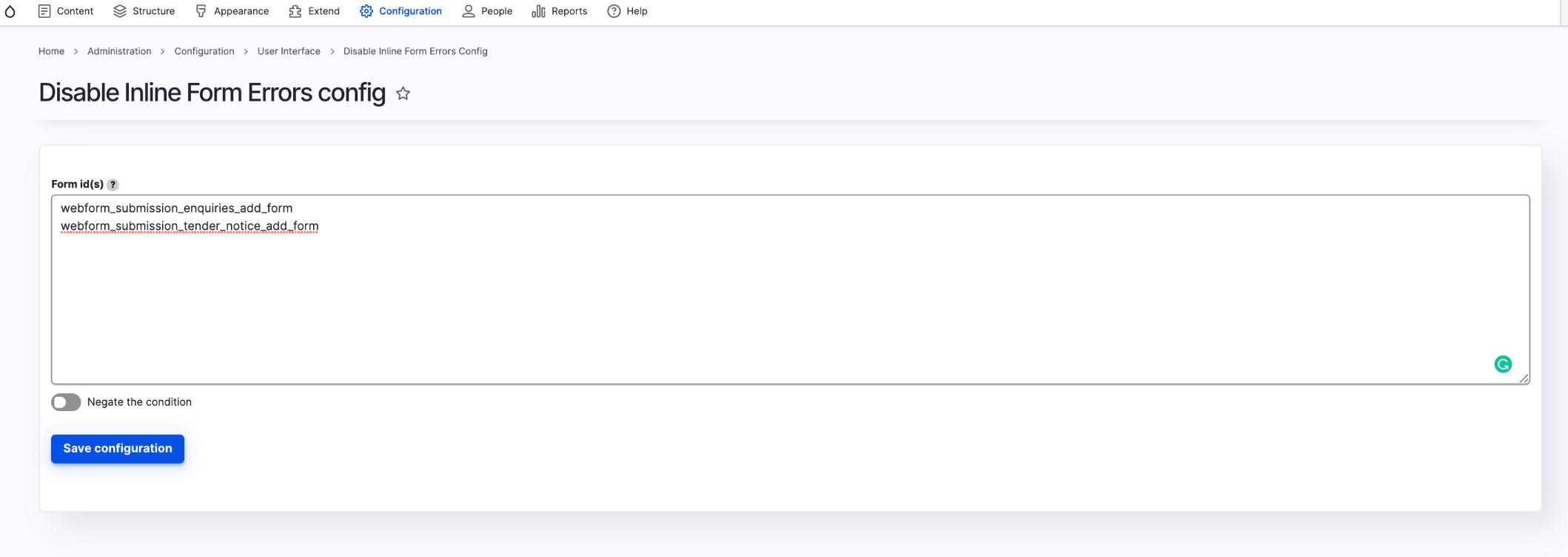Viewport: 1568px width, 557px height.
Task: Go to Home breadcrumb link
Action: pyautogui.click(x=51, y=51)
